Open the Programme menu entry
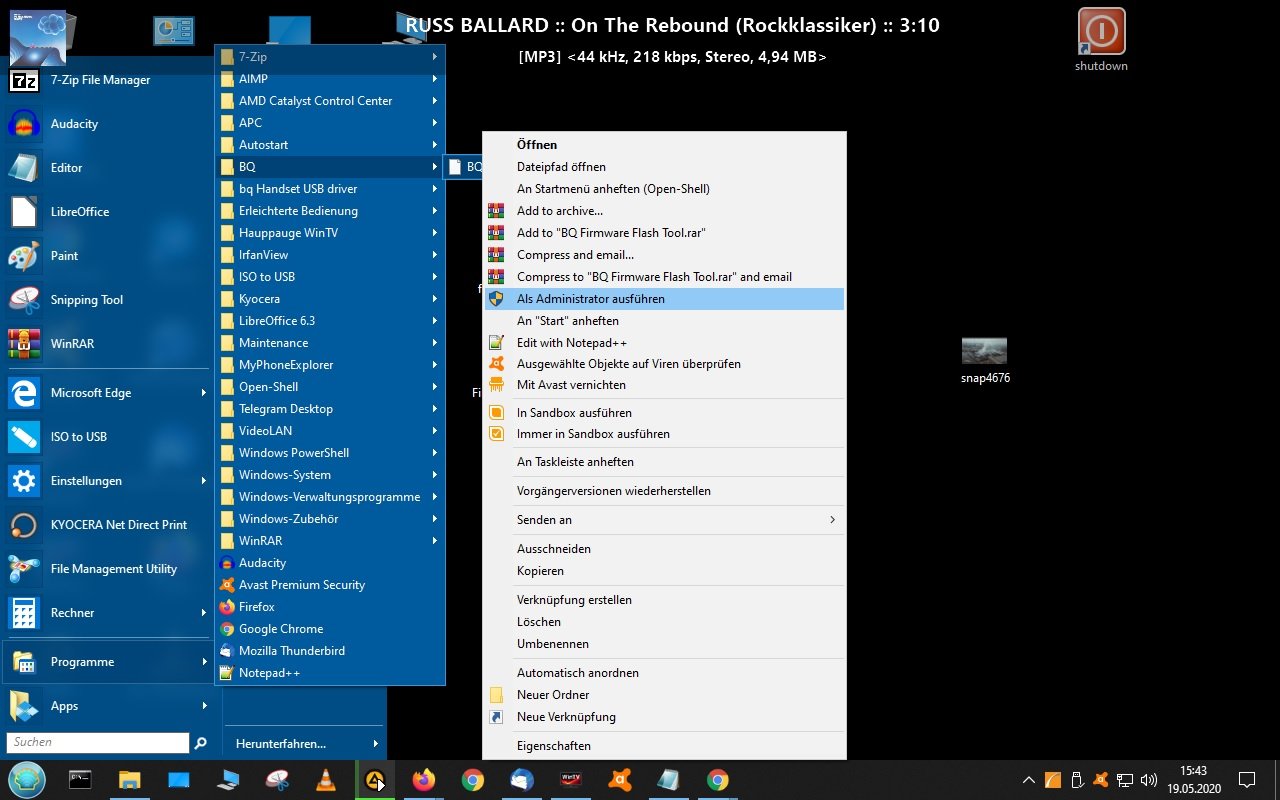1280x800 pixels. 107,662
